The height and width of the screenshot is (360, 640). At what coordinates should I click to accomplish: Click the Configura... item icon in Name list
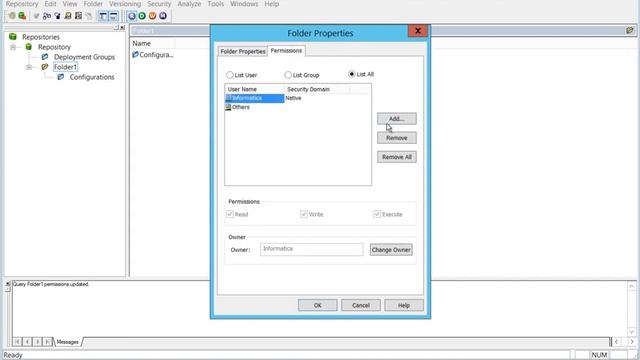click(135, 54)
